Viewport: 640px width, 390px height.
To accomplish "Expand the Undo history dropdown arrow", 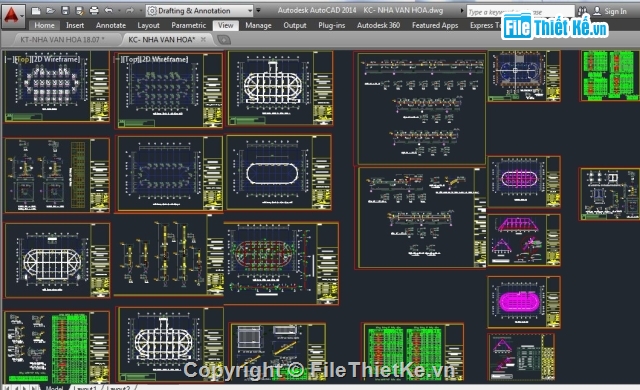I will coord(119,11).
